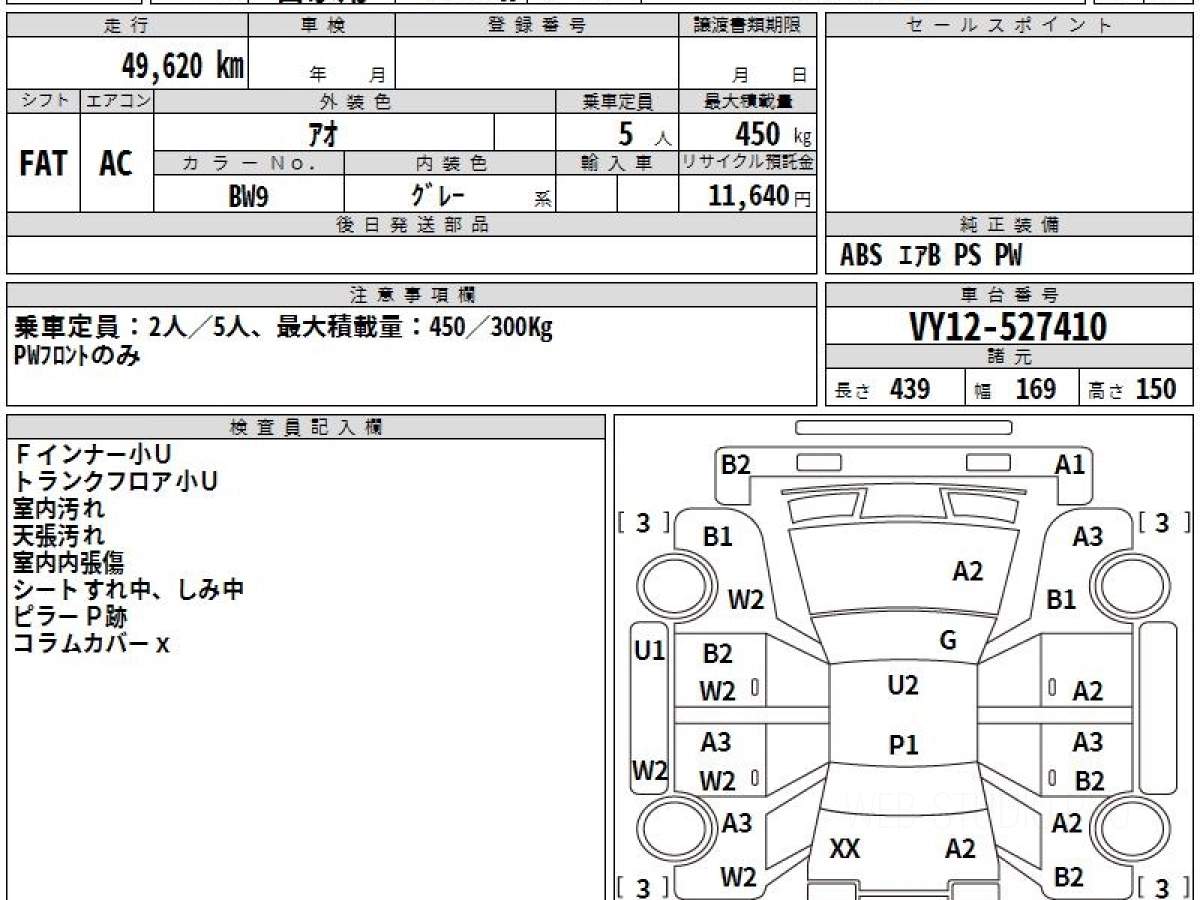Select the PWフロントのみ note
This screenshot has height=900, width=1200.
(x=77, y=355)
